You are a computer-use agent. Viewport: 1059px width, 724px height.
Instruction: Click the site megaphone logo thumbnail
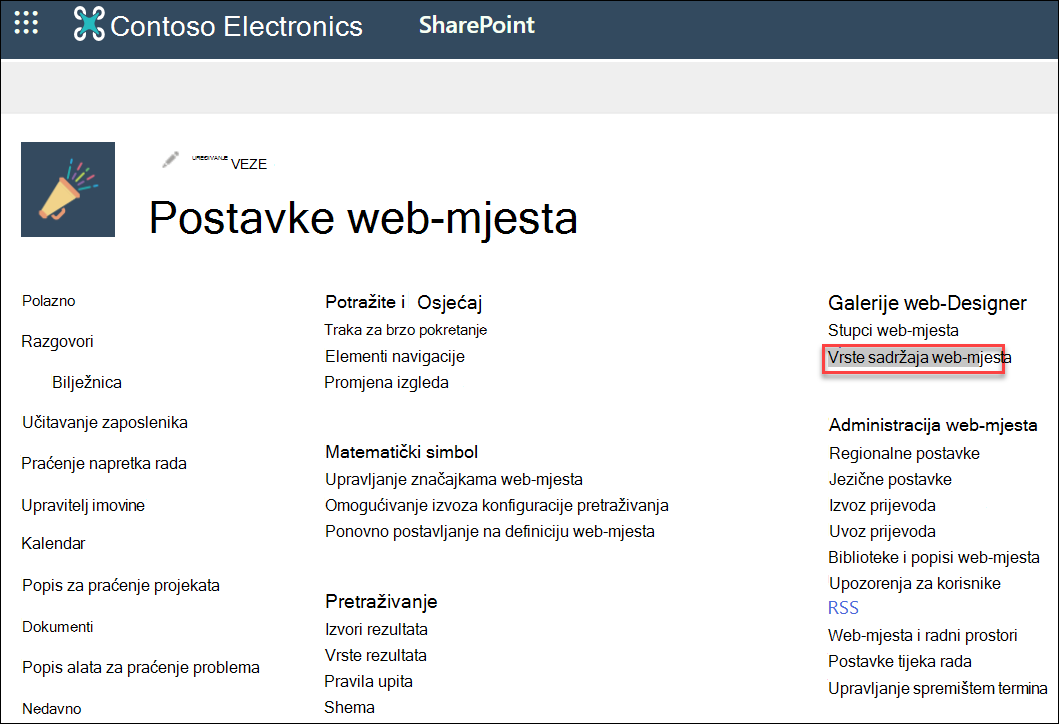(x=68, y=189)
